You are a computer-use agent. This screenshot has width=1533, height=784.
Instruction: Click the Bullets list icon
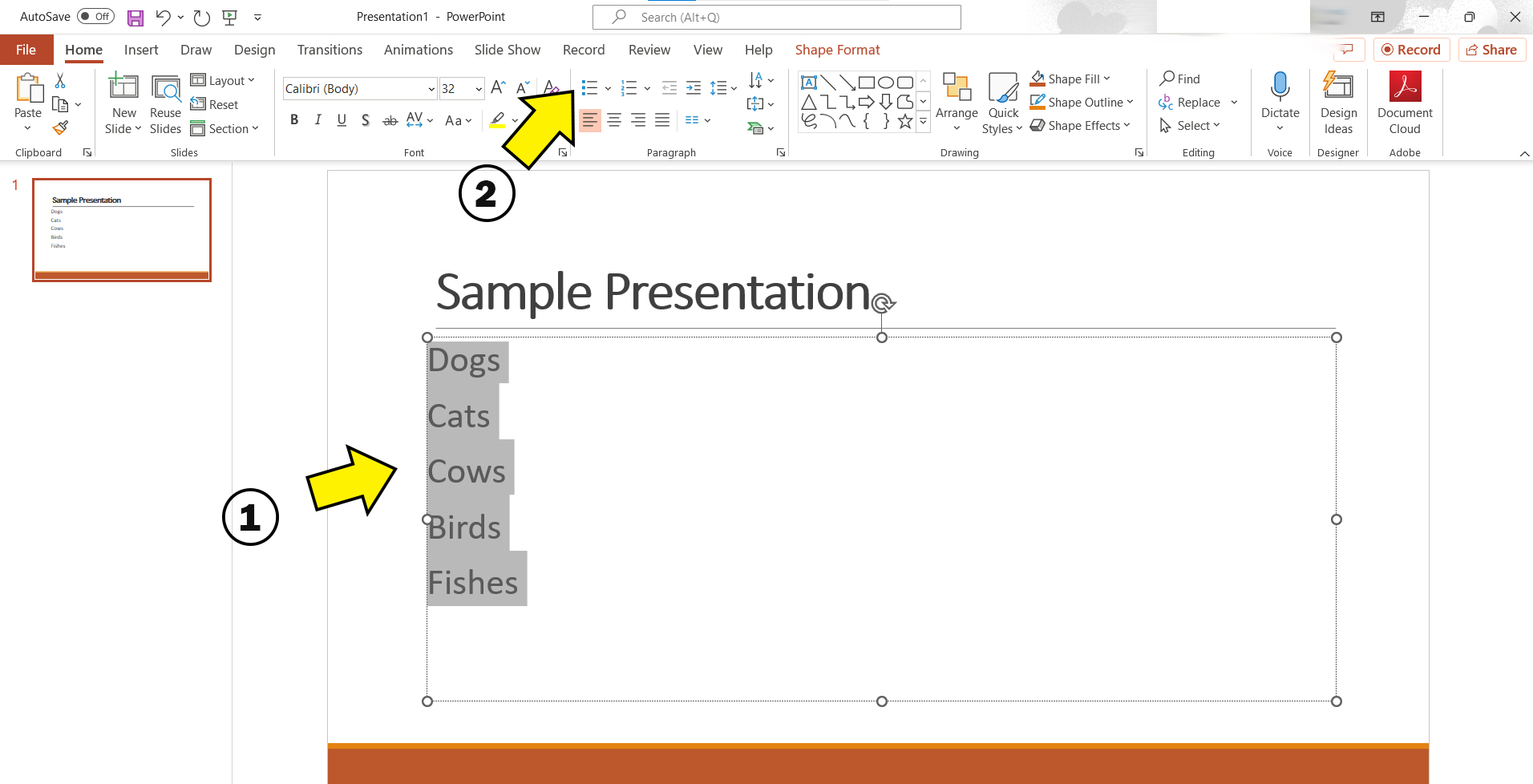tap(589, 87)
